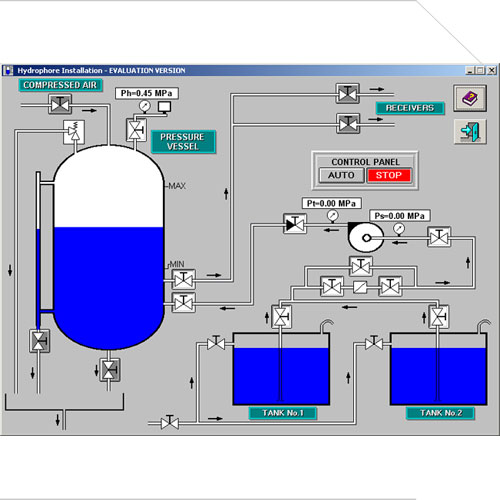Click the Ph=0.45 MPa pressure readout
Image resolution: width=500 pixels, height=500 pixels.
[147, 93]
